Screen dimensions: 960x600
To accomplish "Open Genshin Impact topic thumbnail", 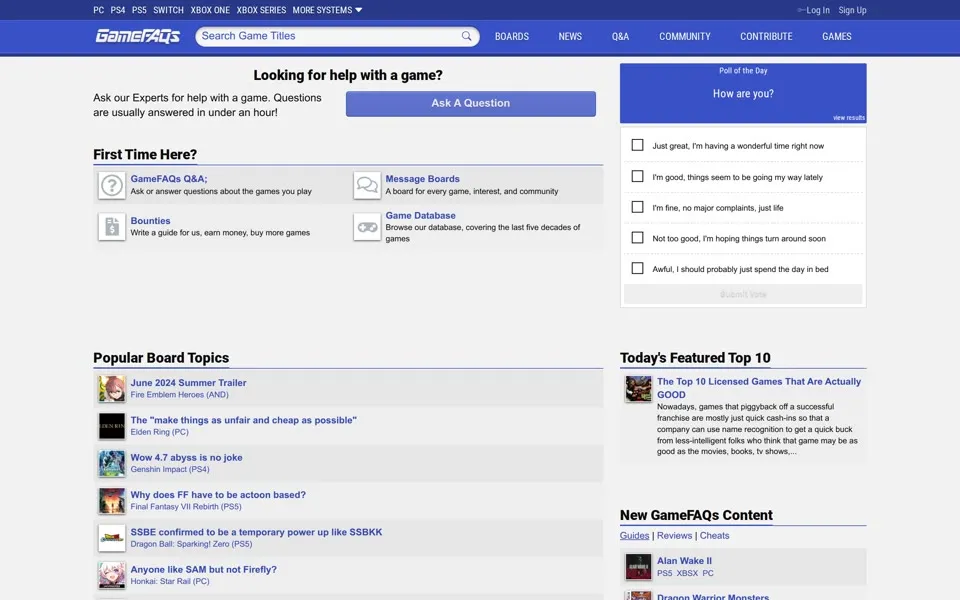I will pos(111,463).
